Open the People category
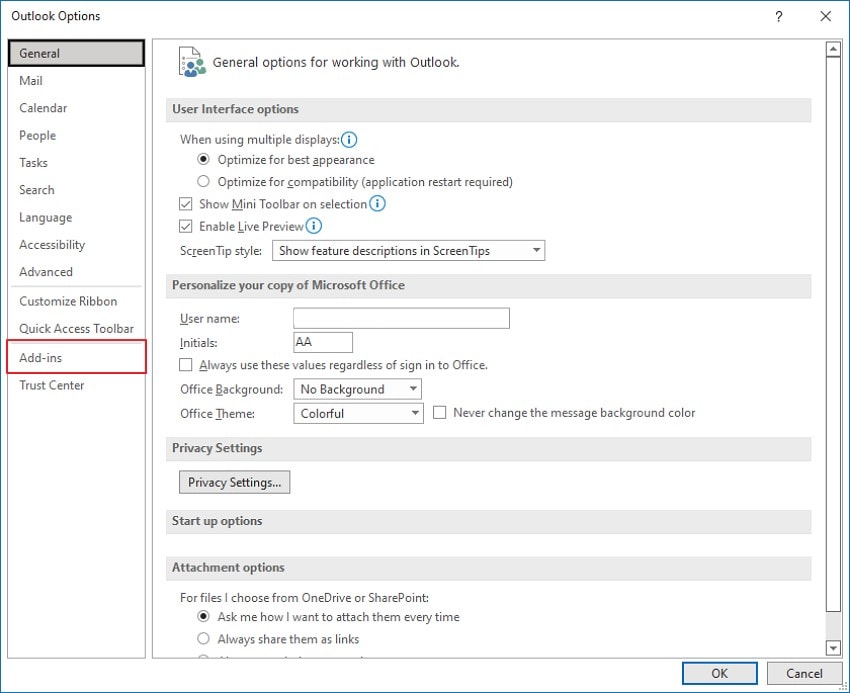 click(76, 135)
